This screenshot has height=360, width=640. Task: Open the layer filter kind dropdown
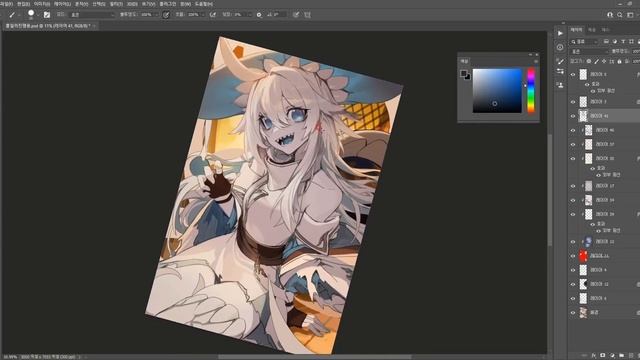pos(584,42)
